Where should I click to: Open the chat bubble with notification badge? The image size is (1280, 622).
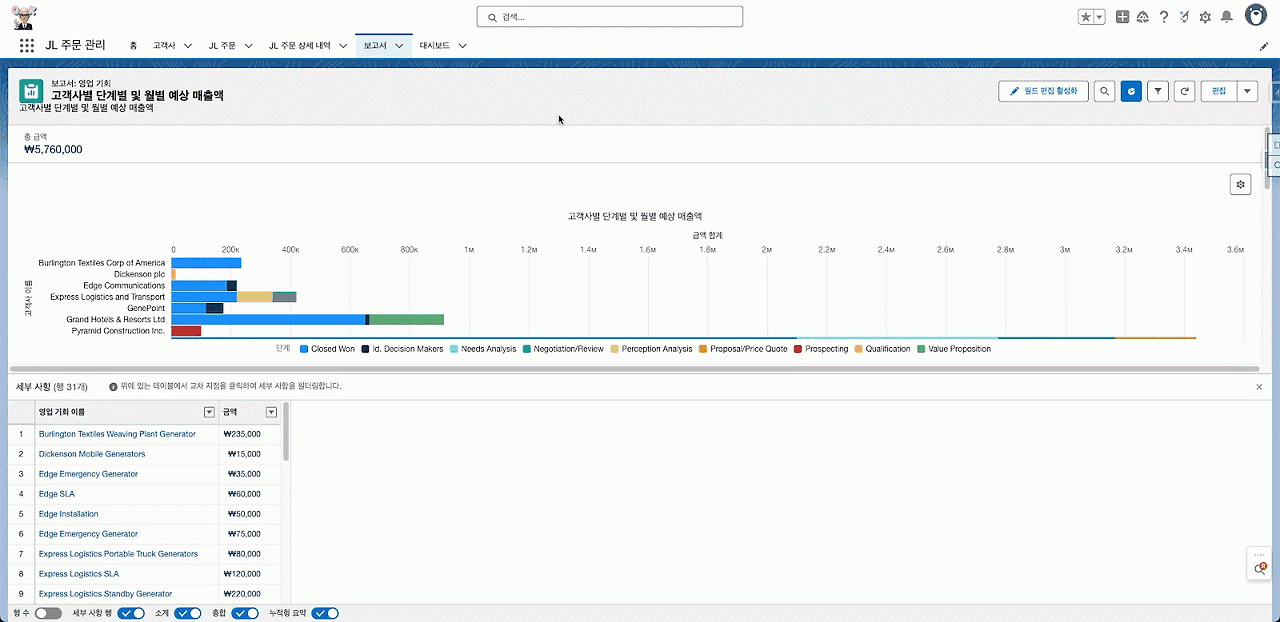point(1261,569)
